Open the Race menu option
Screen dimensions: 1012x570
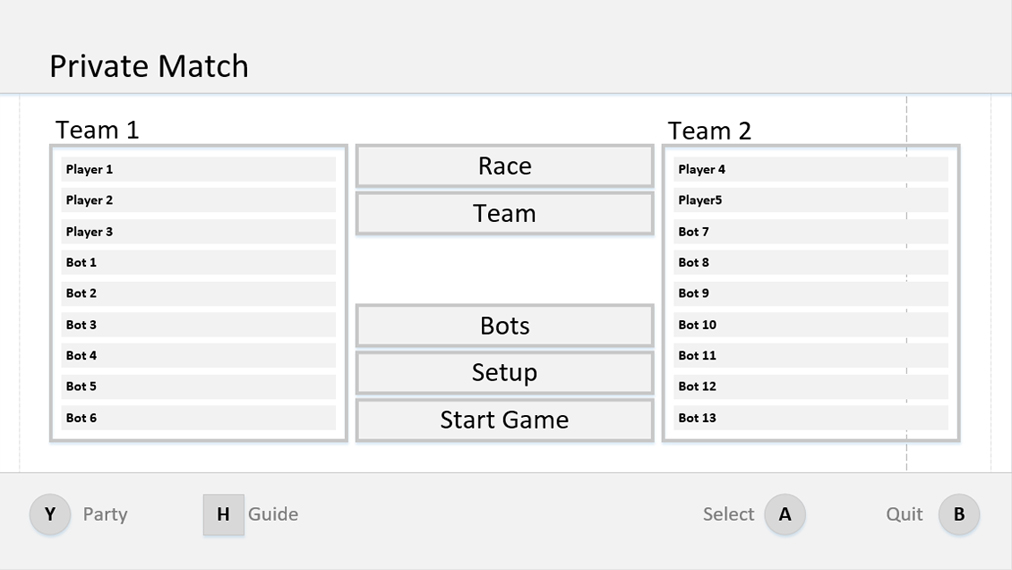pyautogui.click(x=504, y=166)
